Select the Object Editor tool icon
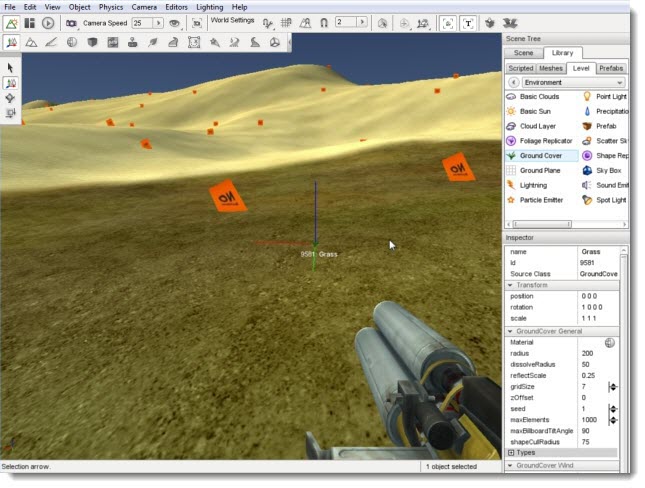 (x=12, y=42)
